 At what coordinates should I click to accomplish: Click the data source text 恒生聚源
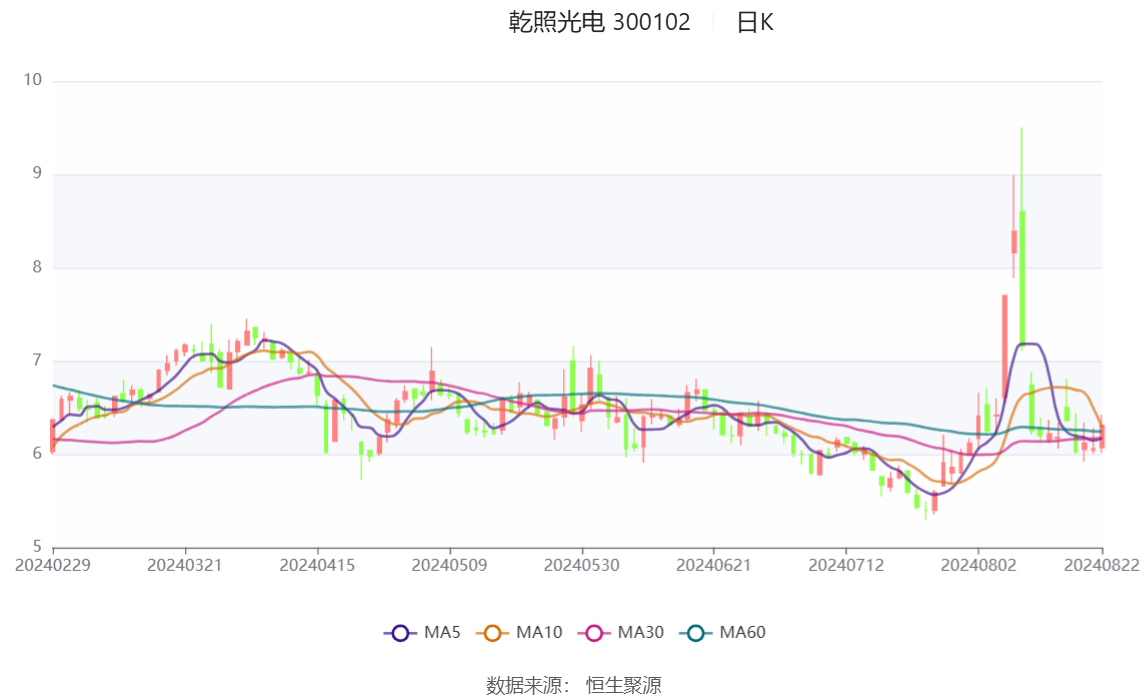tap(623, 685)
